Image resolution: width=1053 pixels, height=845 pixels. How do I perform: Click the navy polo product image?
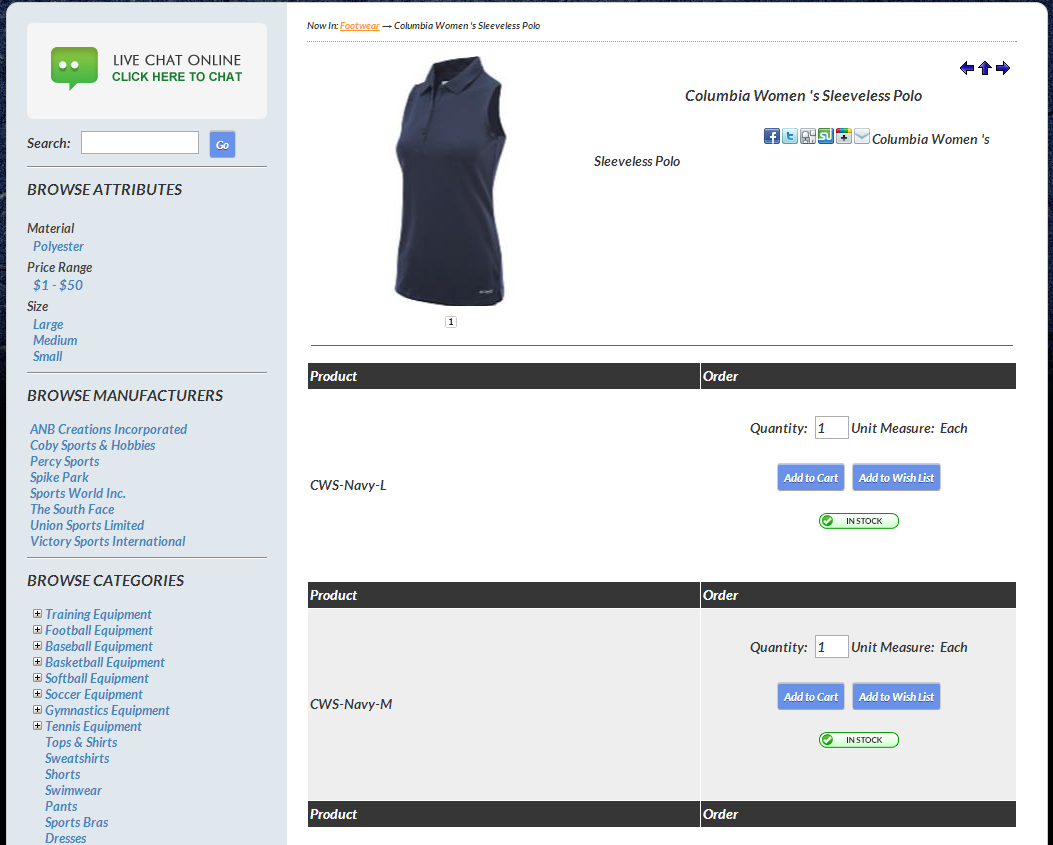coord(450,181)
